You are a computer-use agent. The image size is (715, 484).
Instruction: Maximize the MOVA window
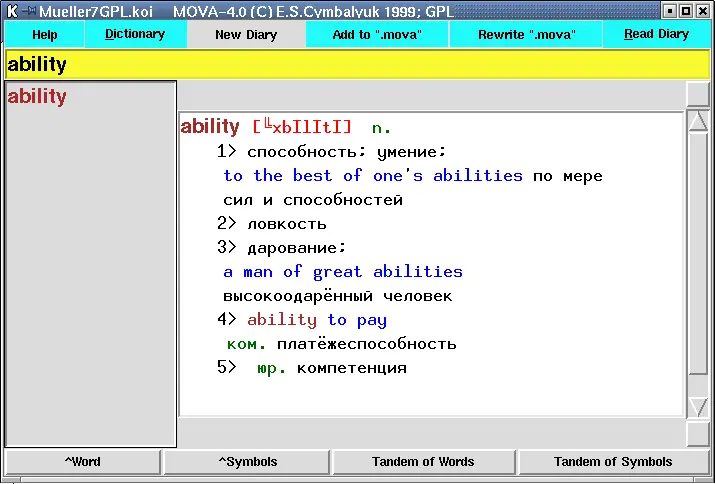(x=686, y=10)
